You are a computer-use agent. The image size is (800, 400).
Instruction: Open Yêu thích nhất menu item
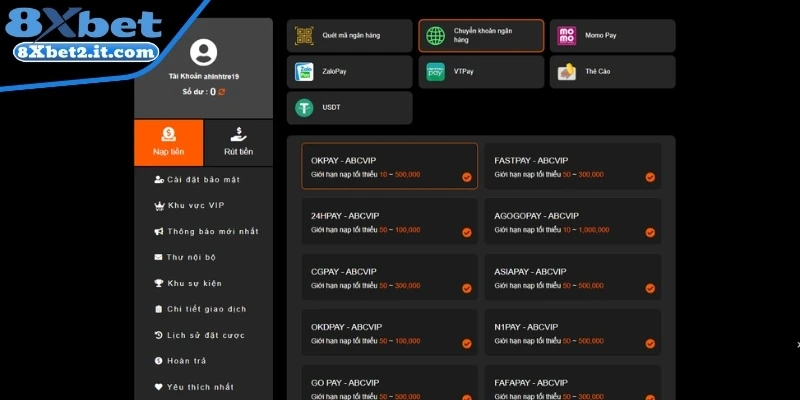204,387
